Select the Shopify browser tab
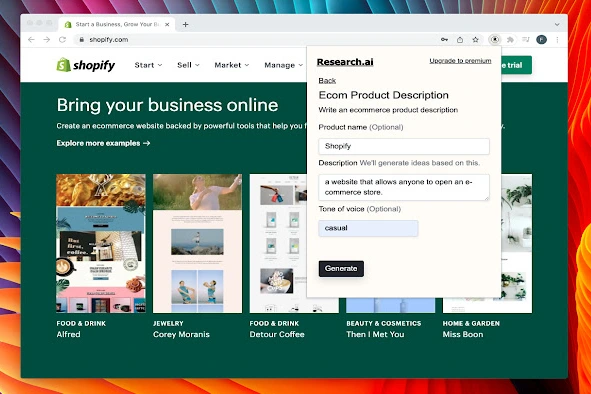This screenshot has width=591, height=394. pyautogui.click(x=117, y=25)
